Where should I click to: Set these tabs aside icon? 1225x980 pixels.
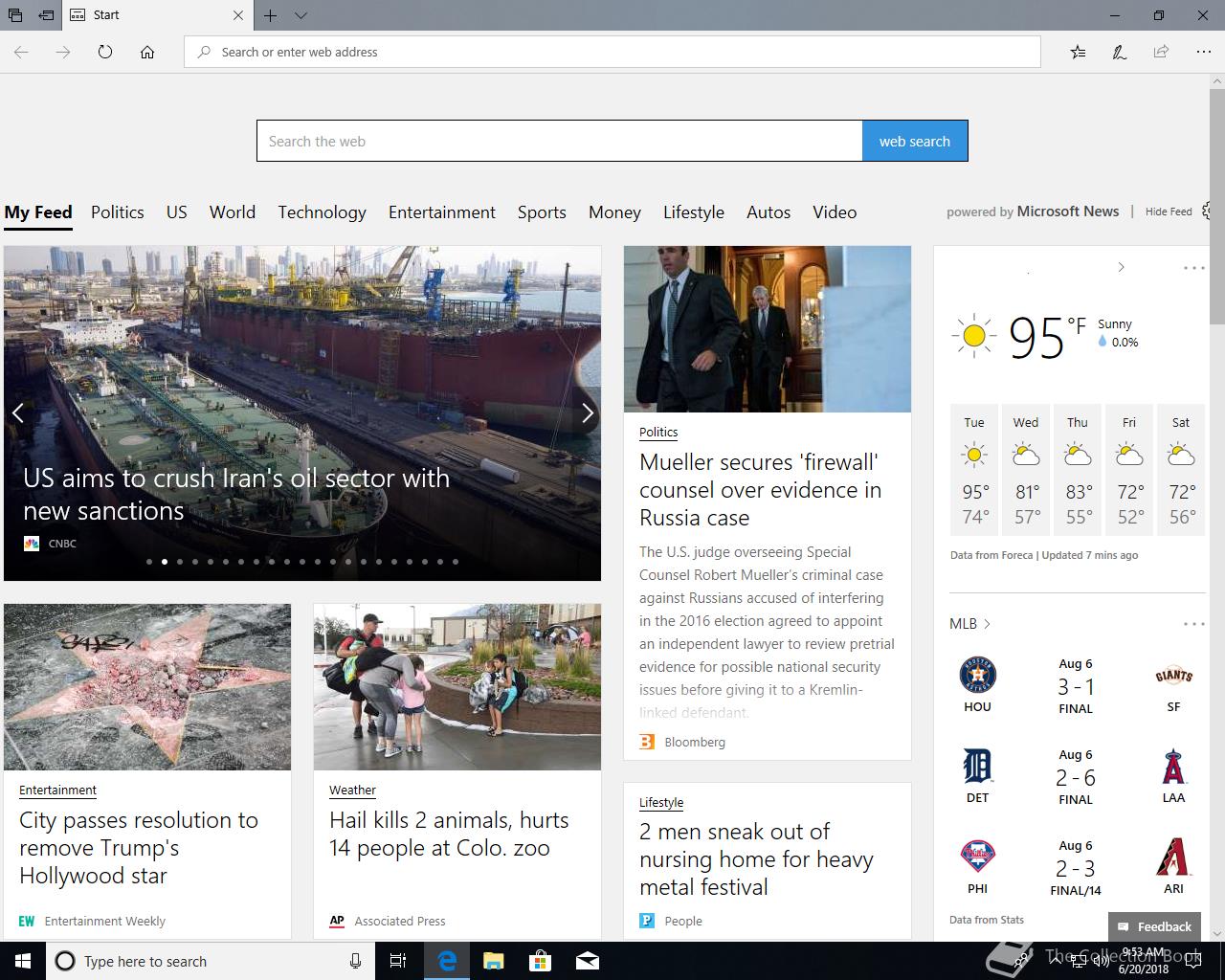(46, 15)
